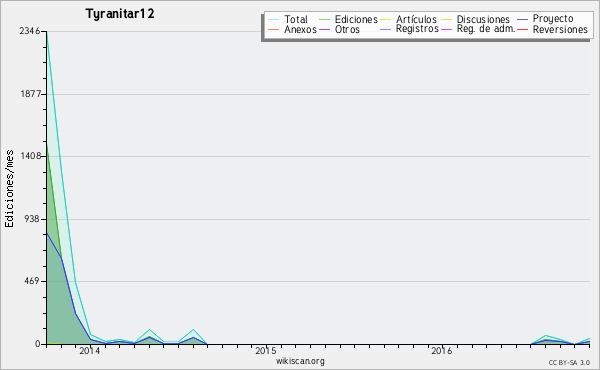Click the y-axis value 938

33,219
